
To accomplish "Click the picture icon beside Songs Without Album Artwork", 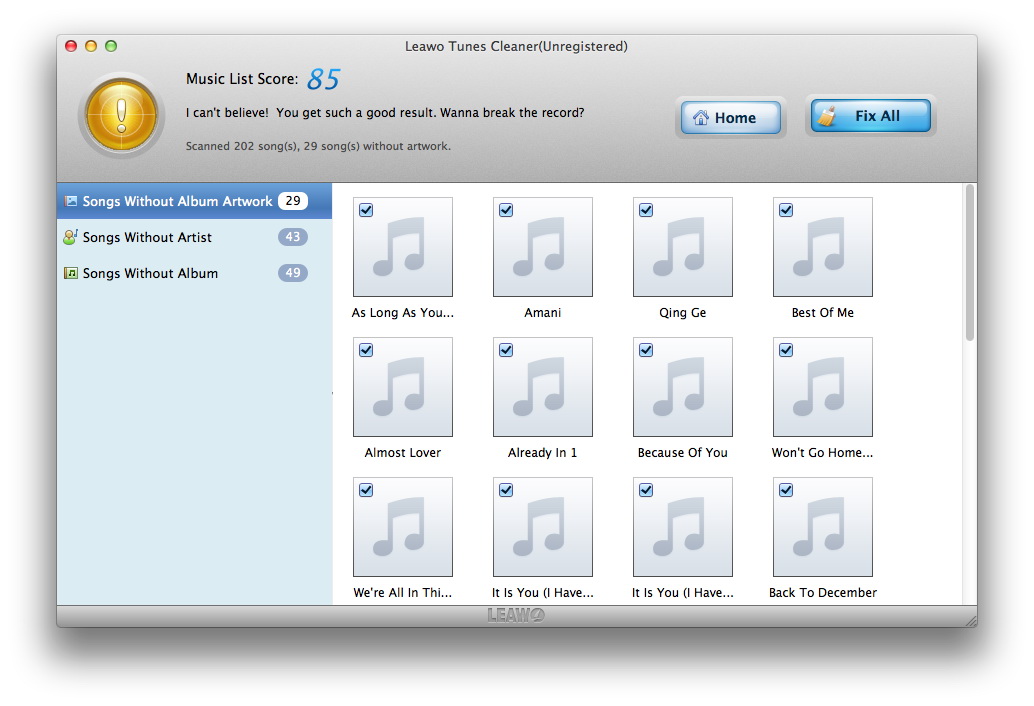I will click(70, 201).
